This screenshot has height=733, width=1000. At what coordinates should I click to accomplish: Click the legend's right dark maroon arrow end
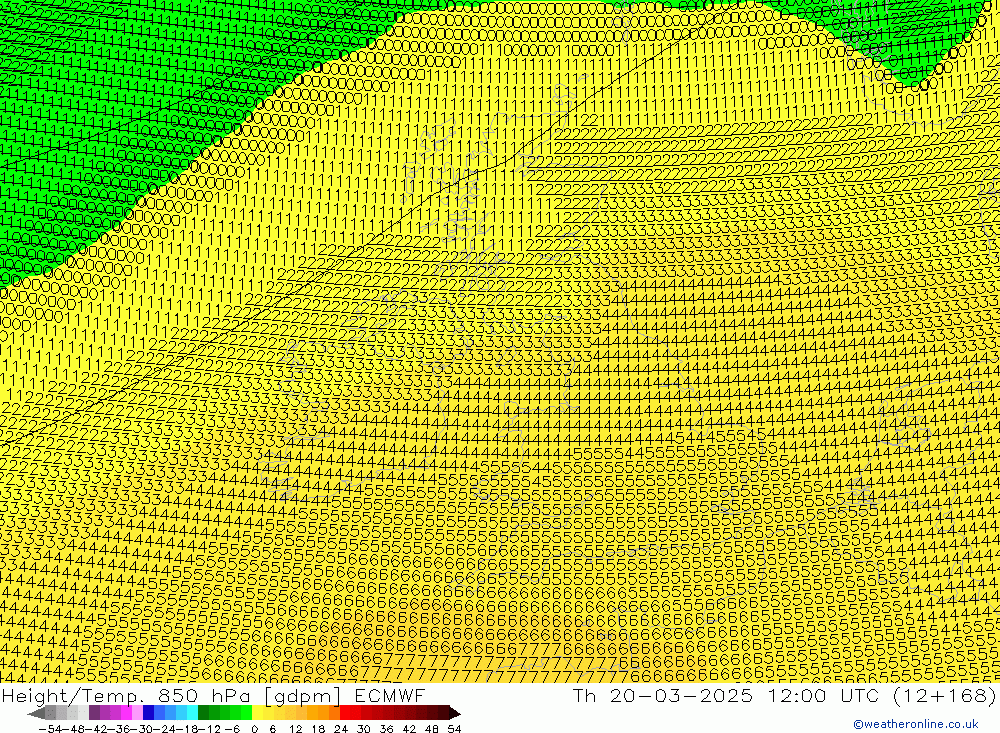(x=455, y=713)
